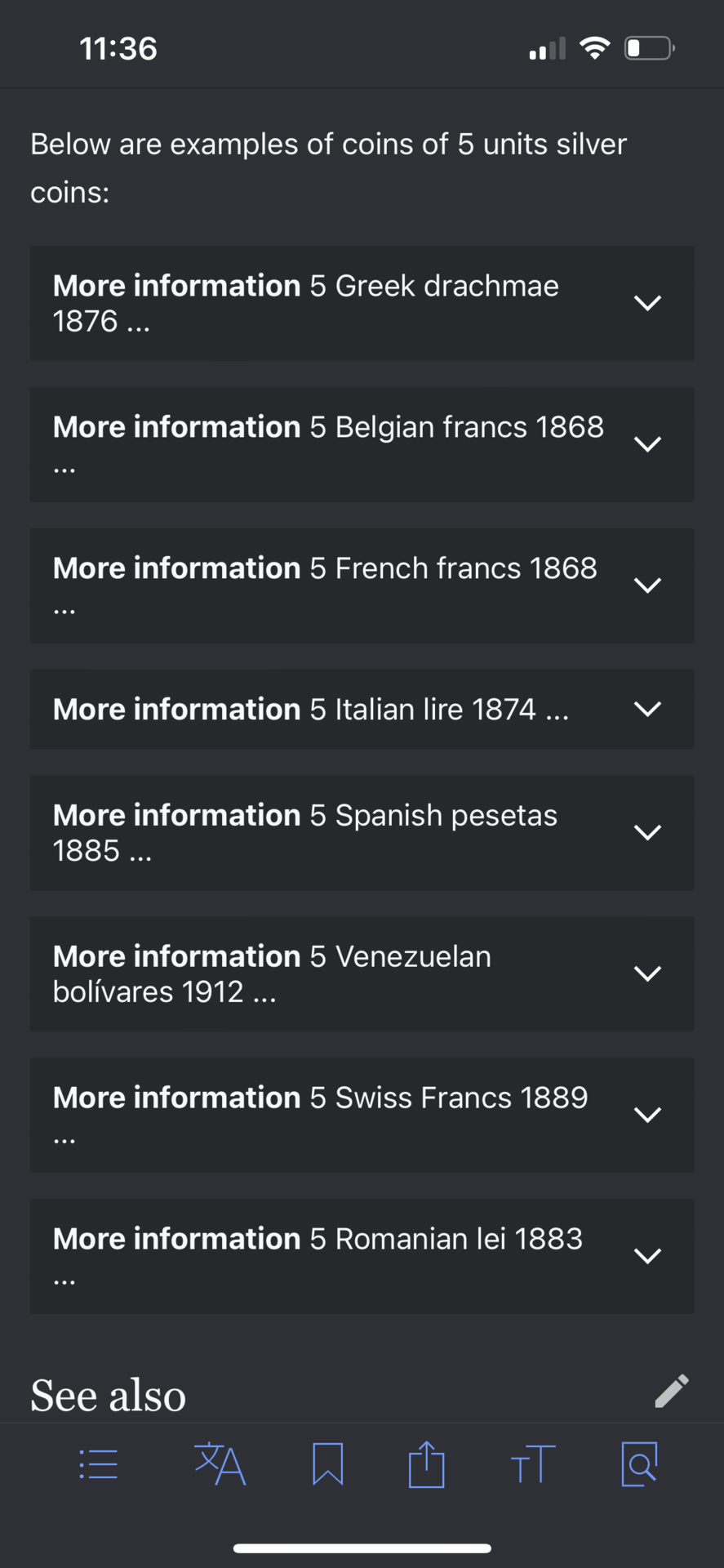Expand the 5 French francs 1868 section
The width and height of the screenshot is (724, 1568).
pyautogui.click(x=362, y=586)
